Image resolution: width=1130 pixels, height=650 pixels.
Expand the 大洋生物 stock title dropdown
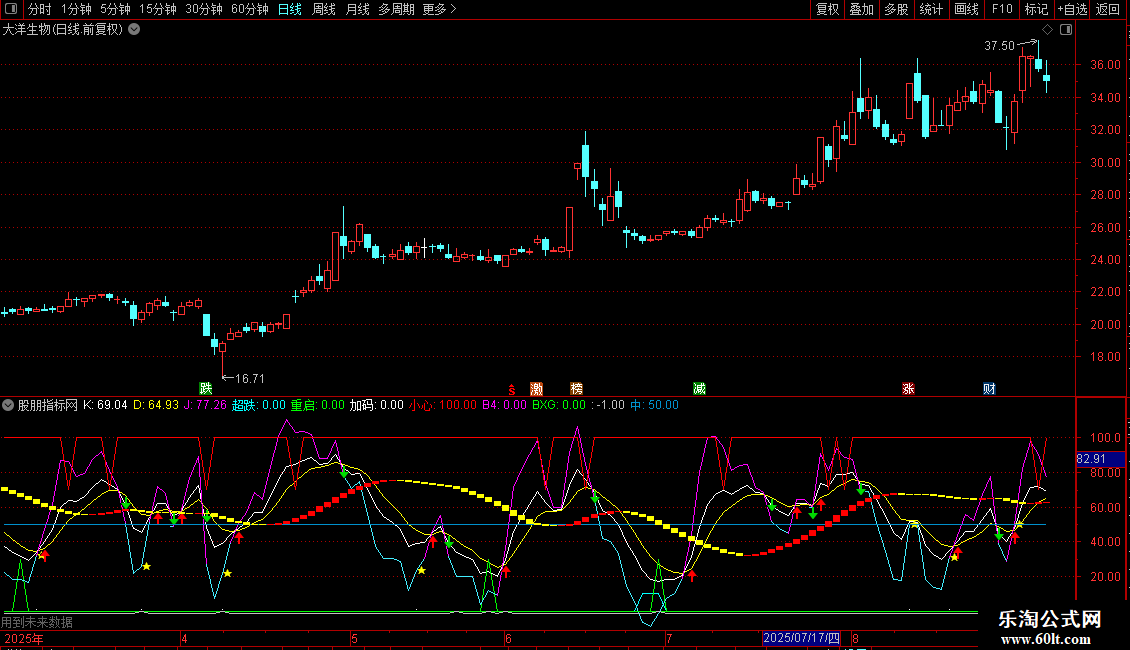pos(134,29)
